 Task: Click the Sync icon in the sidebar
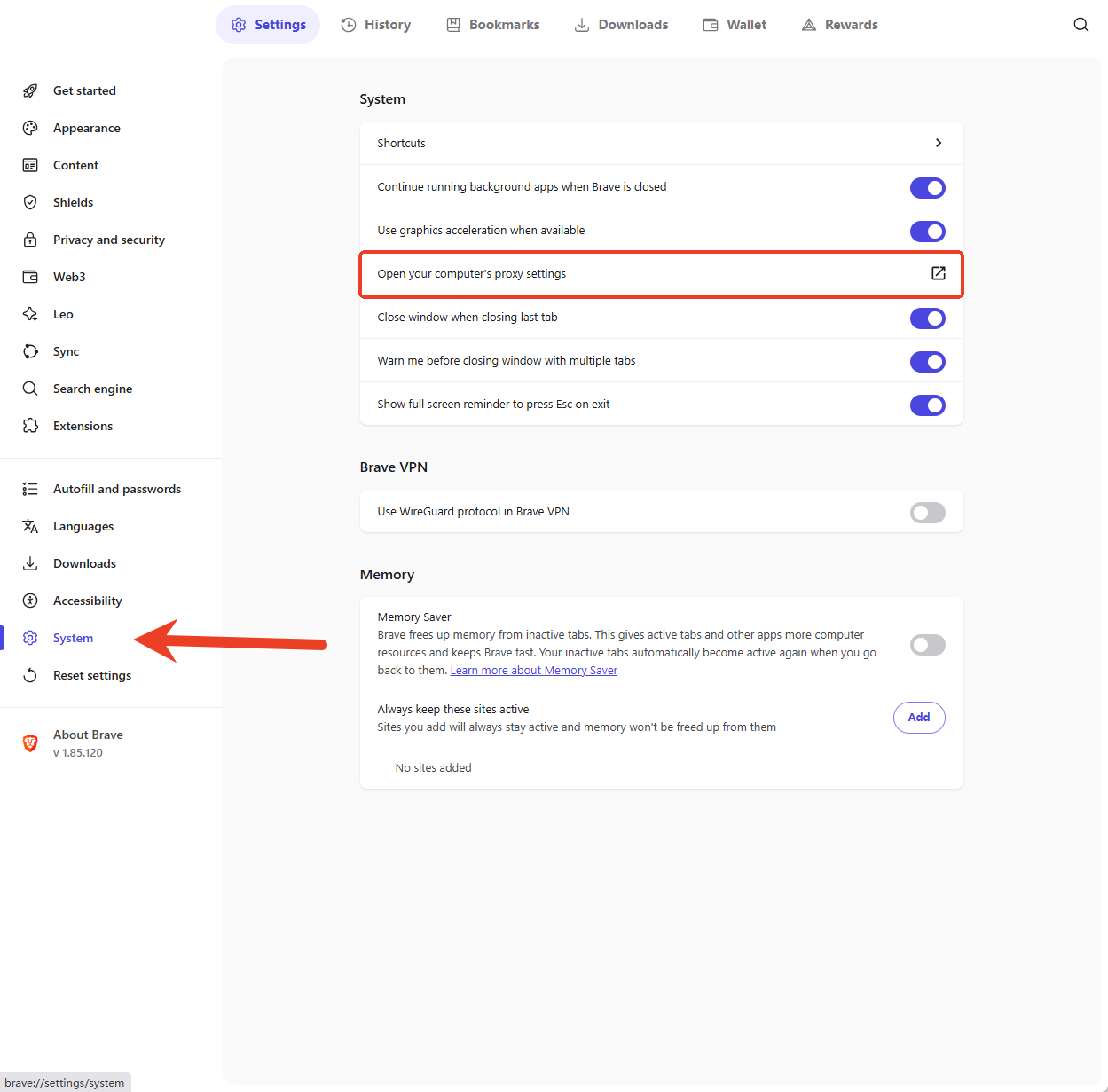click(x=30, y=351)
